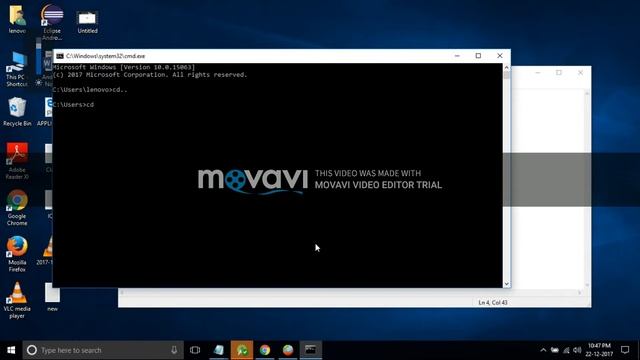Screen dimensions: 640x360
Task: Open the clock showing 10:47 PM
Action: (x=599, y=350)
